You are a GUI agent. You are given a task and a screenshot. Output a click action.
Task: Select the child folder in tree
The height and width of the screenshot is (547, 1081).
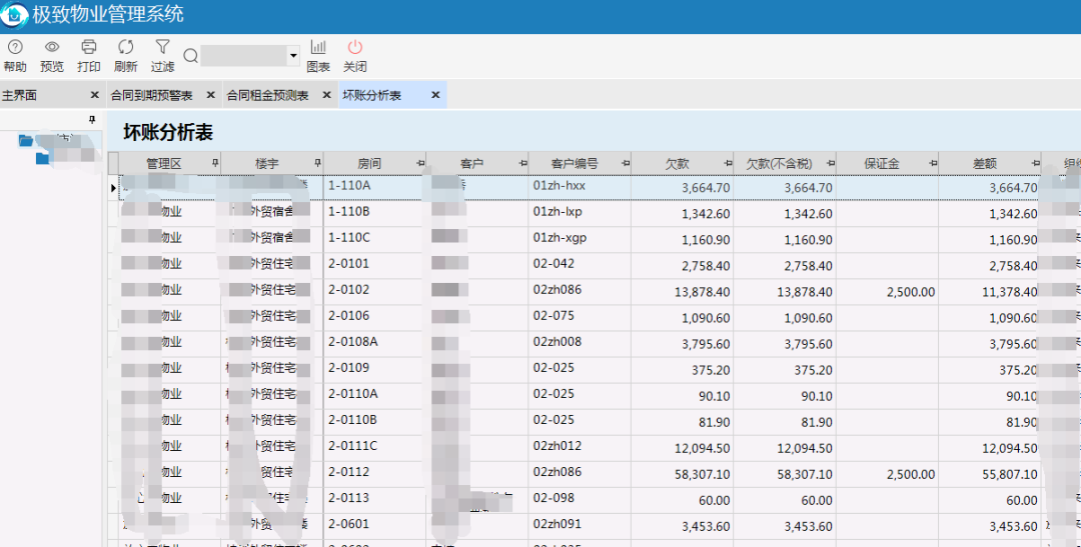[x=43, y=158]
